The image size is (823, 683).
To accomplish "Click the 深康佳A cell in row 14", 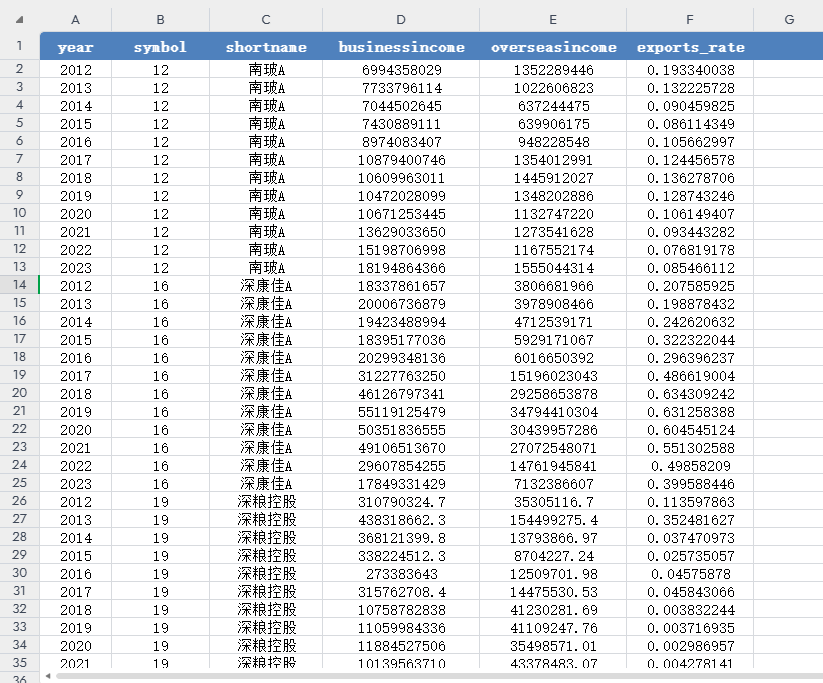I will coord(266,286).
